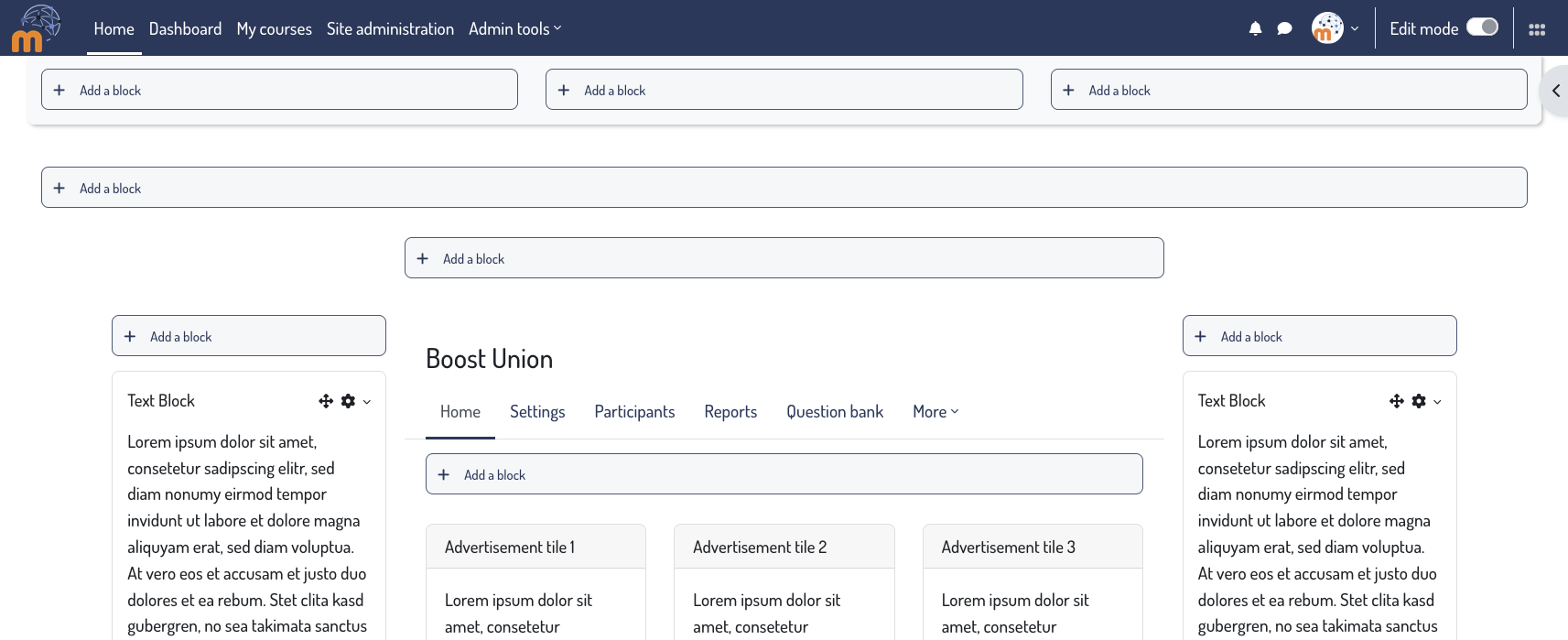This screenshot has height=640, width=1568.
Task: Select the Settings tab
Action: tap(537, 412)
